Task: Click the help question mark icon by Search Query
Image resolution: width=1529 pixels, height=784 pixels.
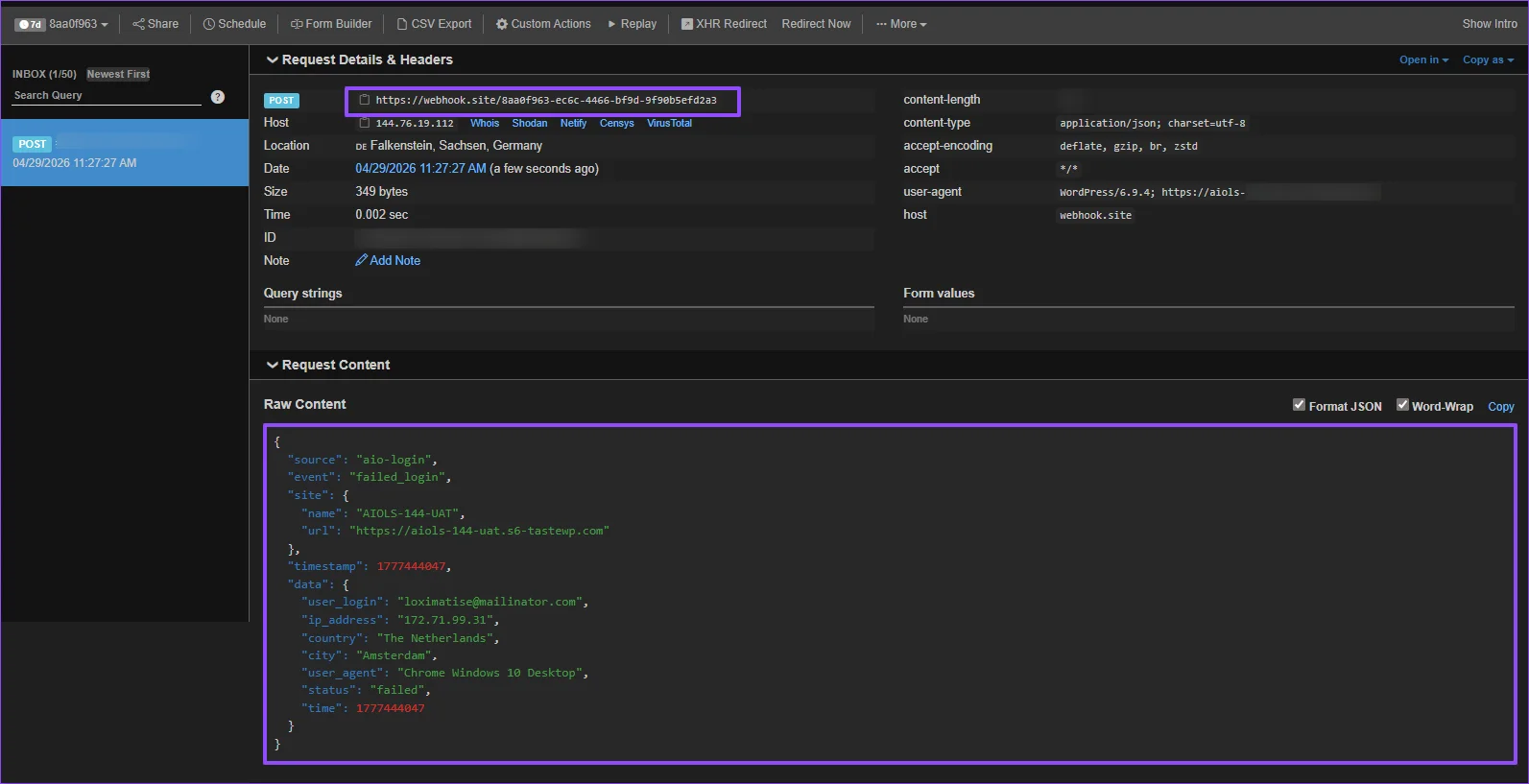Action: (218, 97)
